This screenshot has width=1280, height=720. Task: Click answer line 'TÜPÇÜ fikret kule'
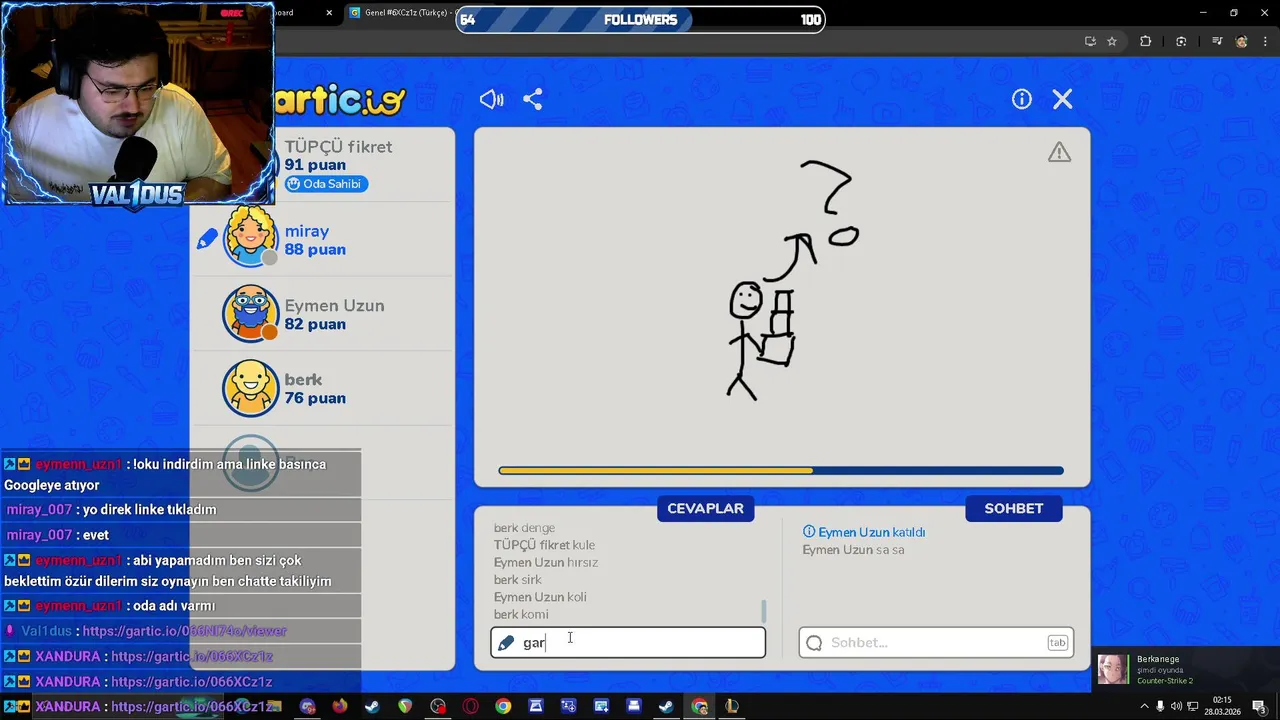(544, 545)
